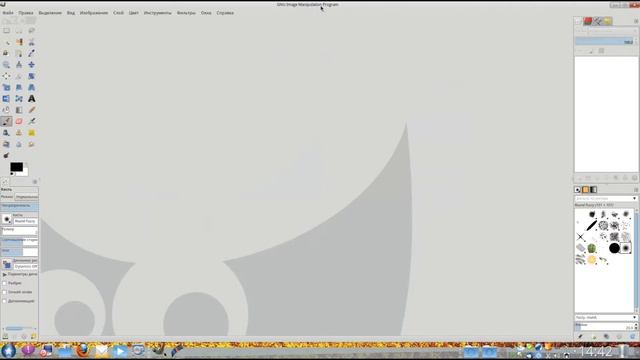Open the tag dropdown below the brush grid
The height and width of the screenshot is (360, 640).
point(606,318)
